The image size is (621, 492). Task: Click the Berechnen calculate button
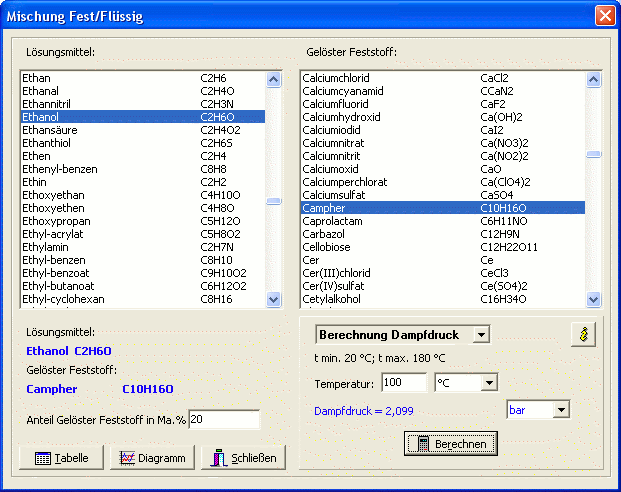point(451,444)
